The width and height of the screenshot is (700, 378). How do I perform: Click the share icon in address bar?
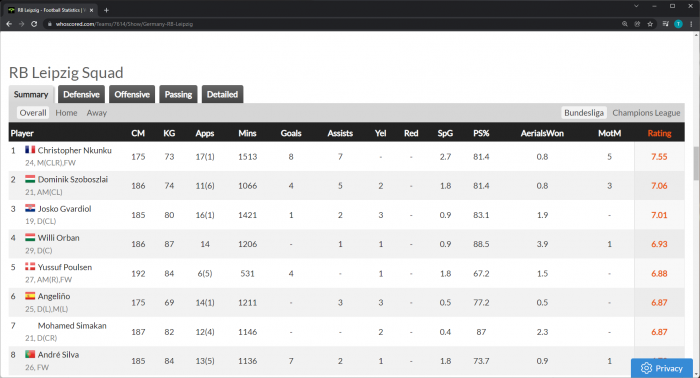[x=637, y=24]
